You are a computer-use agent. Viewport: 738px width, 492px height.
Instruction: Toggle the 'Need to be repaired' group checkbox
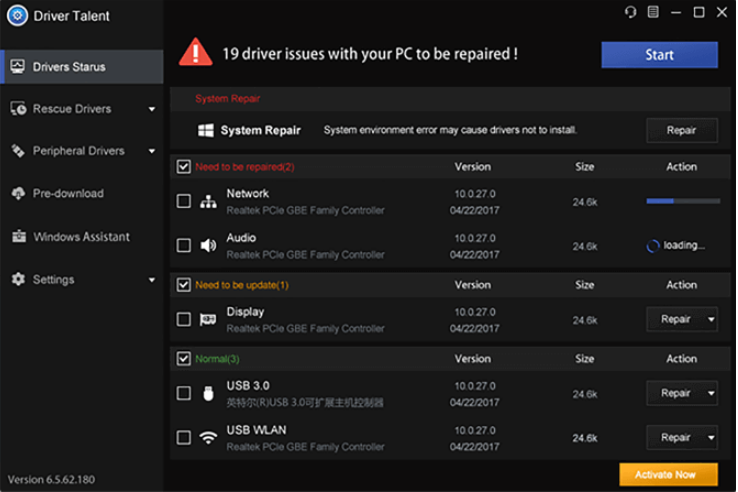[184, 167]
